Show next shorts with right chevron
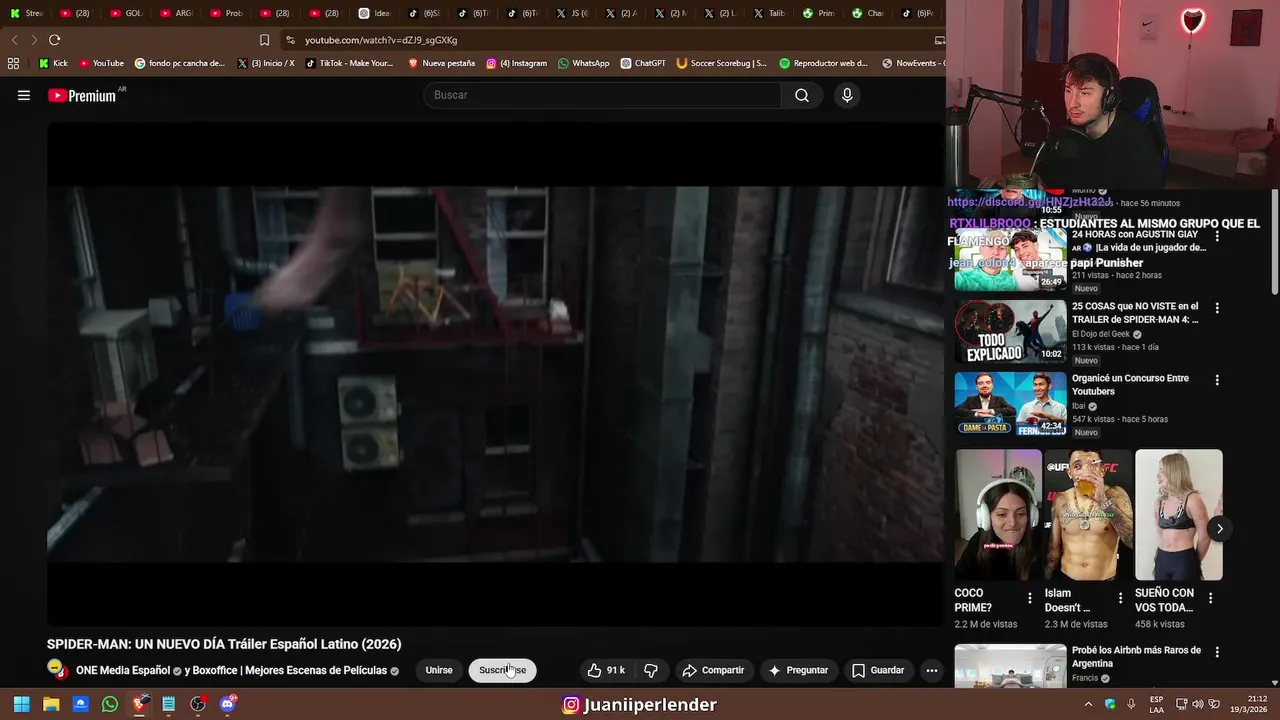This screenshot has width=1280, height=720. 1219,529
